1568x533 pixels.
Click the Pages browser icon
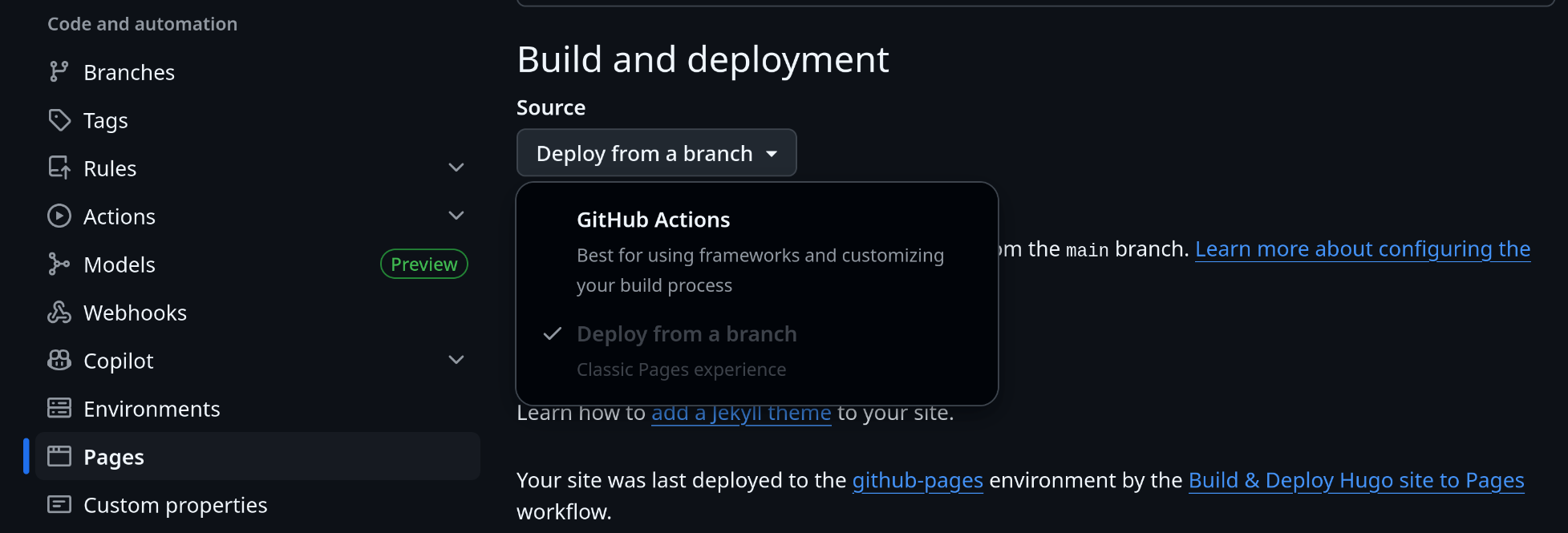(x=59, y=457)
